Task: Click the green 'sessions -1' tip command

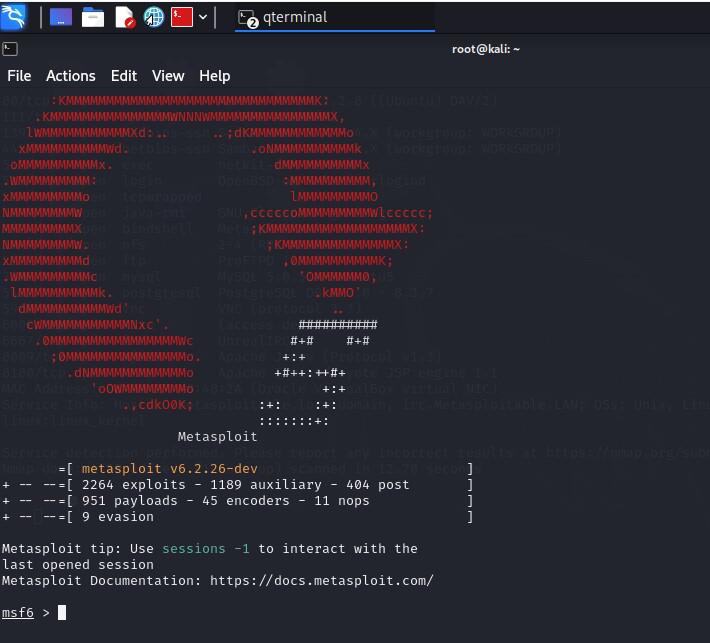Action: point(206,549)
